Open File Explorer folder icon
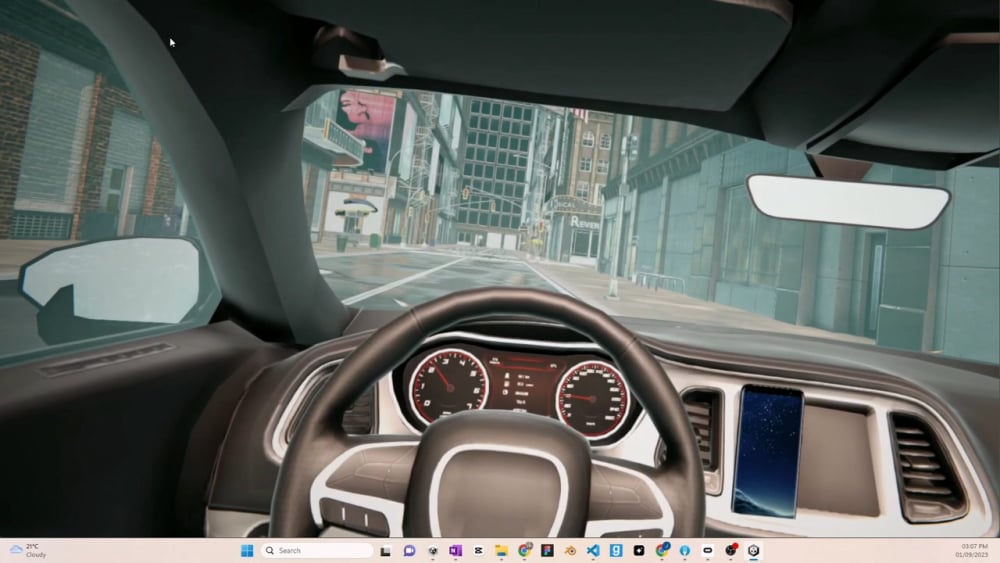Image resolution: width=1000 pixels, height=563 pixels. [502, 551]
